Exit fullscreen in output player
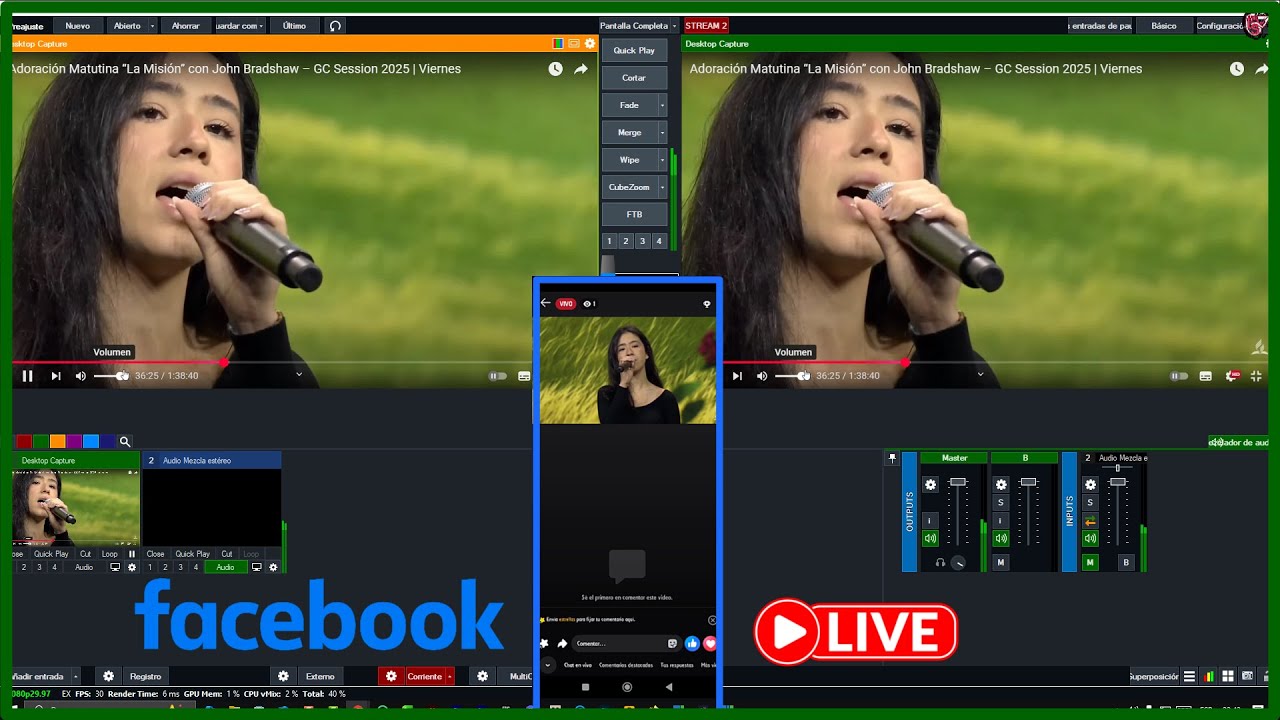This screenshot has height=720, width=1280. point(1257,376)
